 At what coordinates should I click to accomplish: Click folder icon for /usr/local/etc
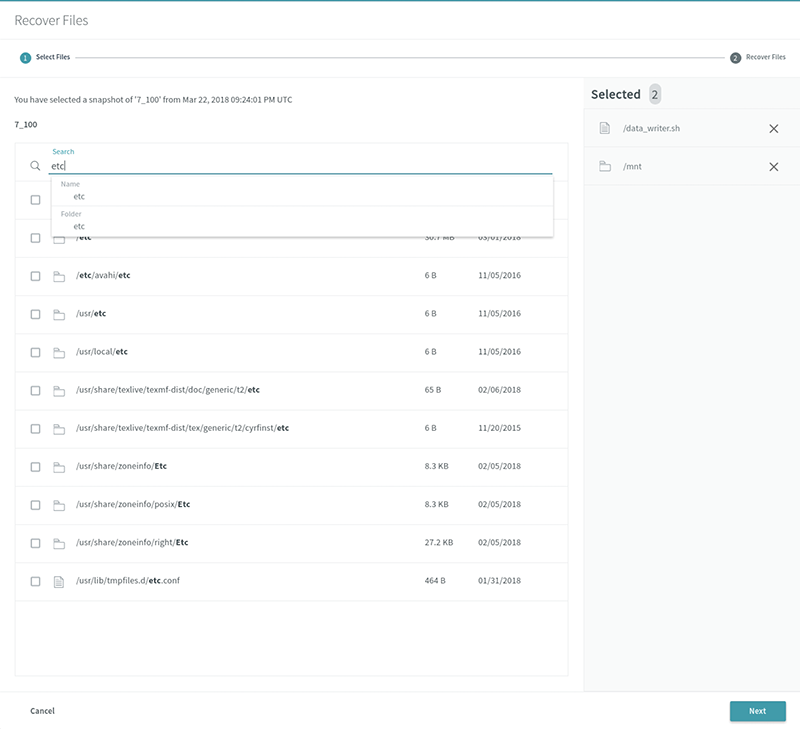pos(59,353)
